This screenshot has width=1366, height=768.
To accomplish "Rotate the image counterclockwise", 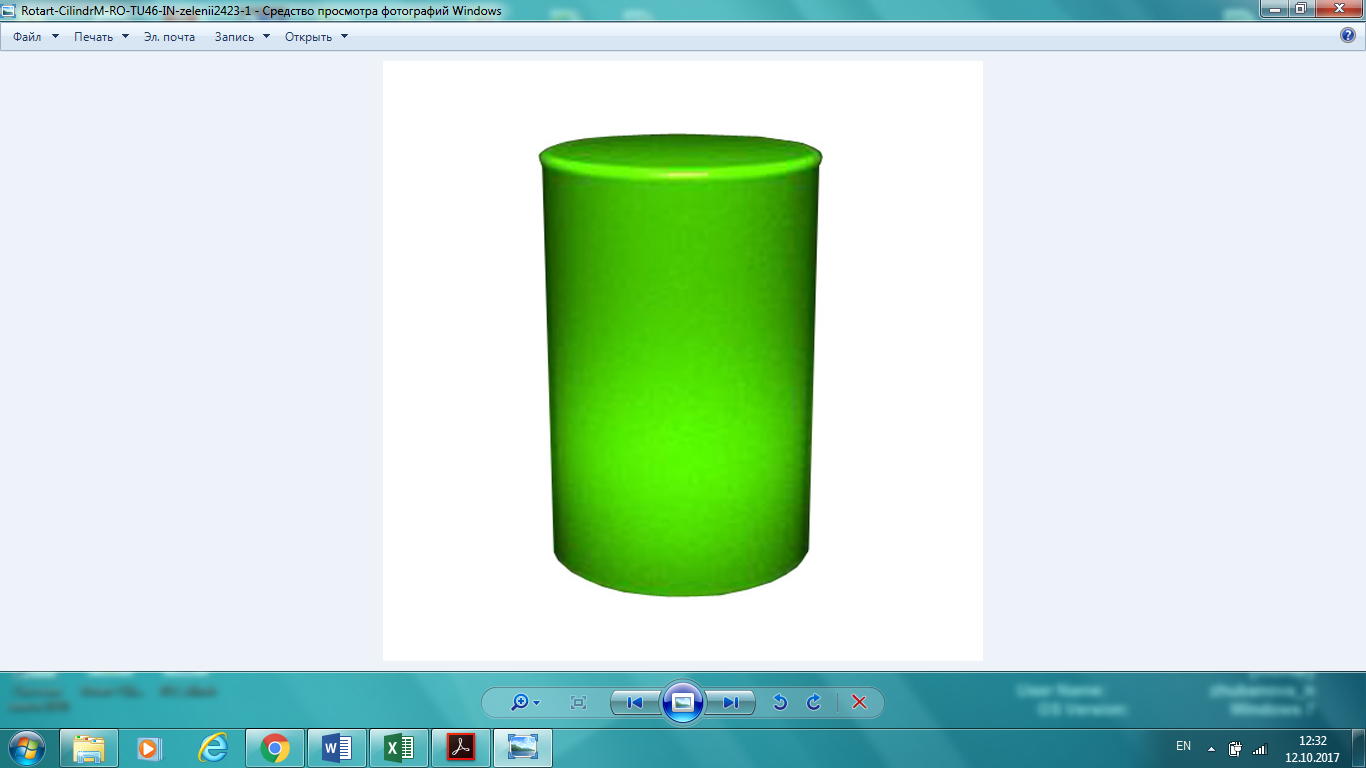I will 780,703.
